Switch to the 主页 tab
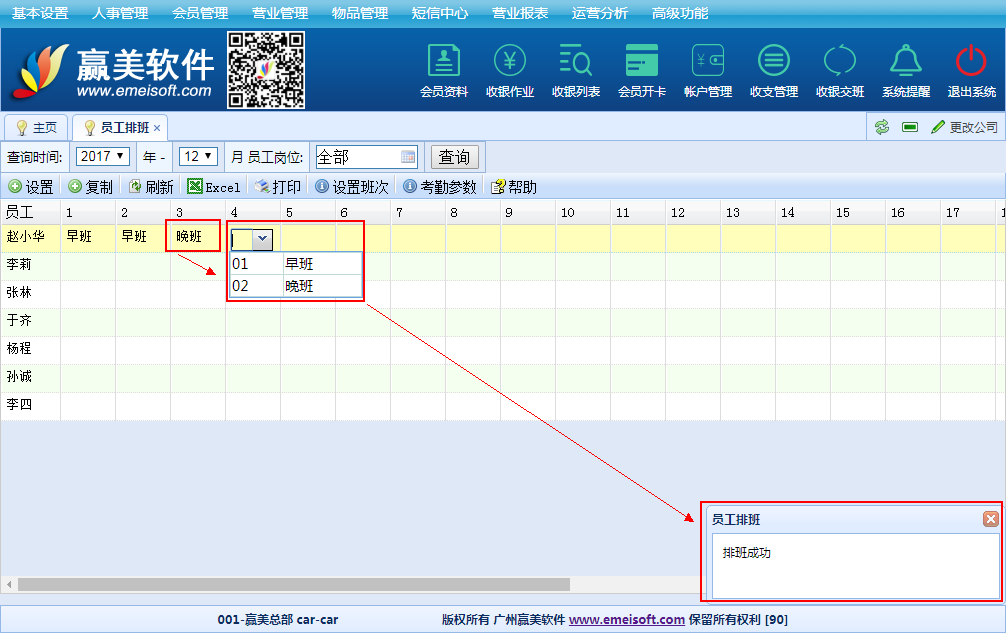 36,128
